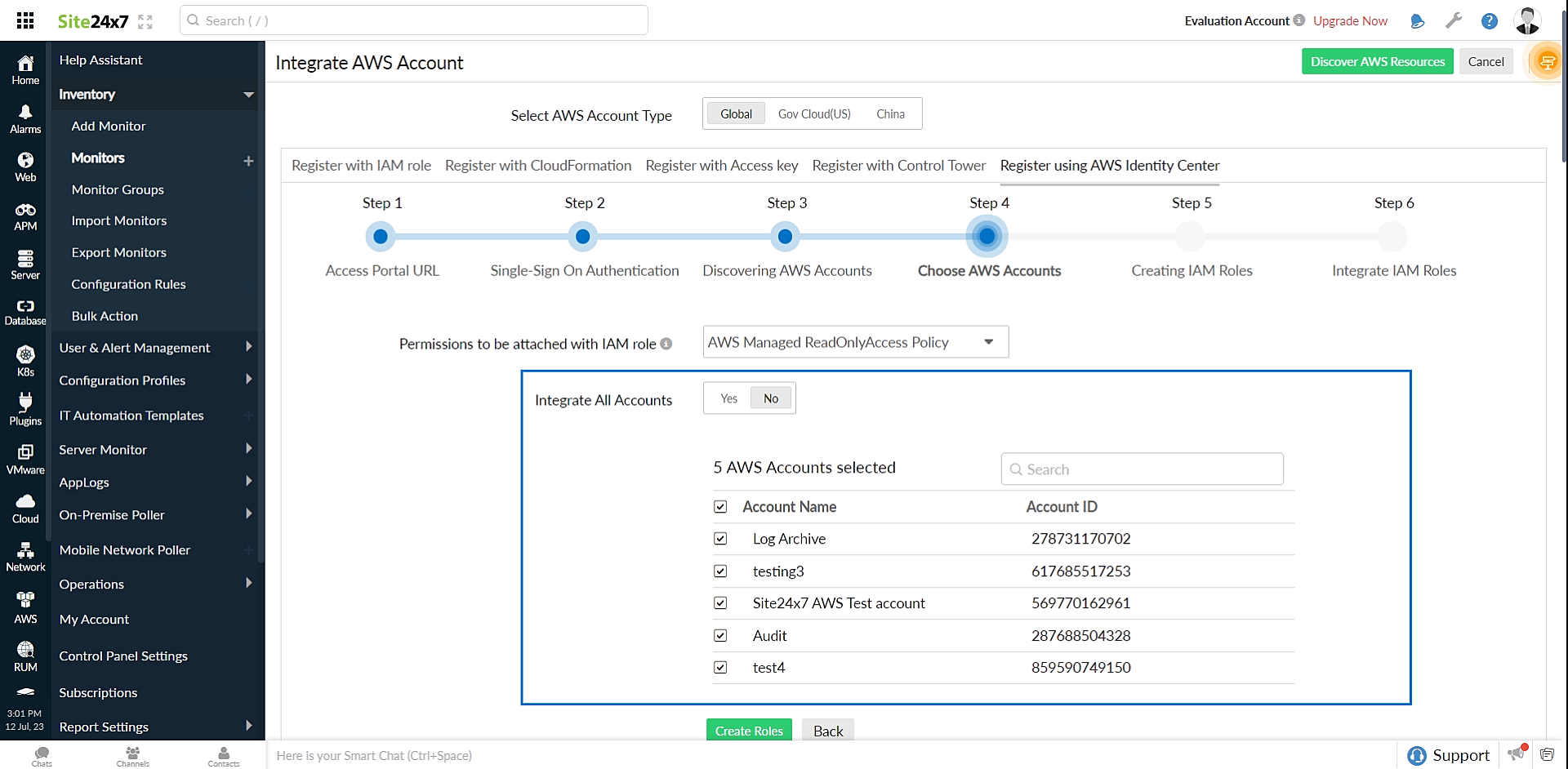Open Web monitoring icon

[x=25, y=167]
